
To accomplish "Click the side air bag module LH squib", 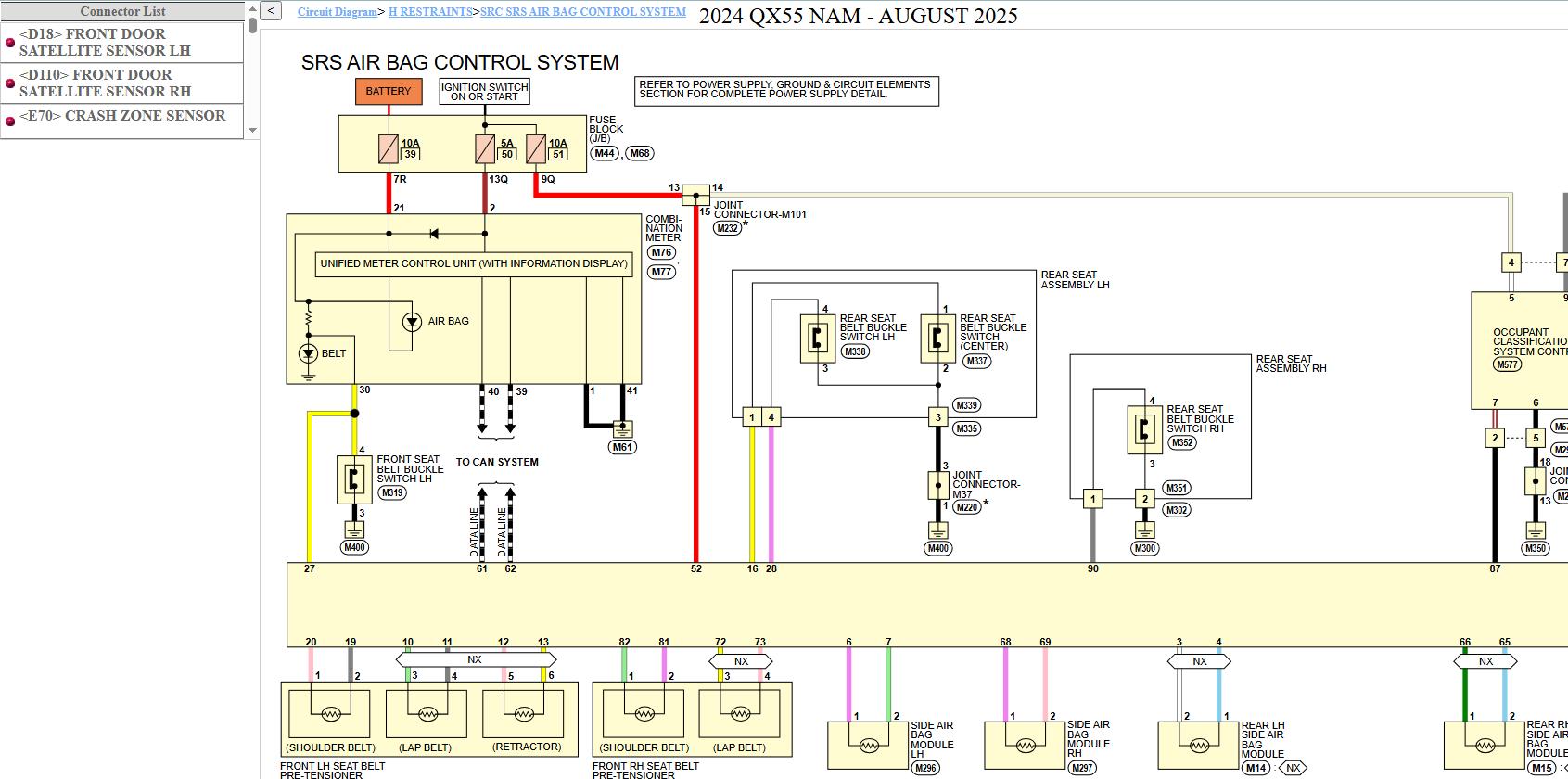I will pos(868,746).
